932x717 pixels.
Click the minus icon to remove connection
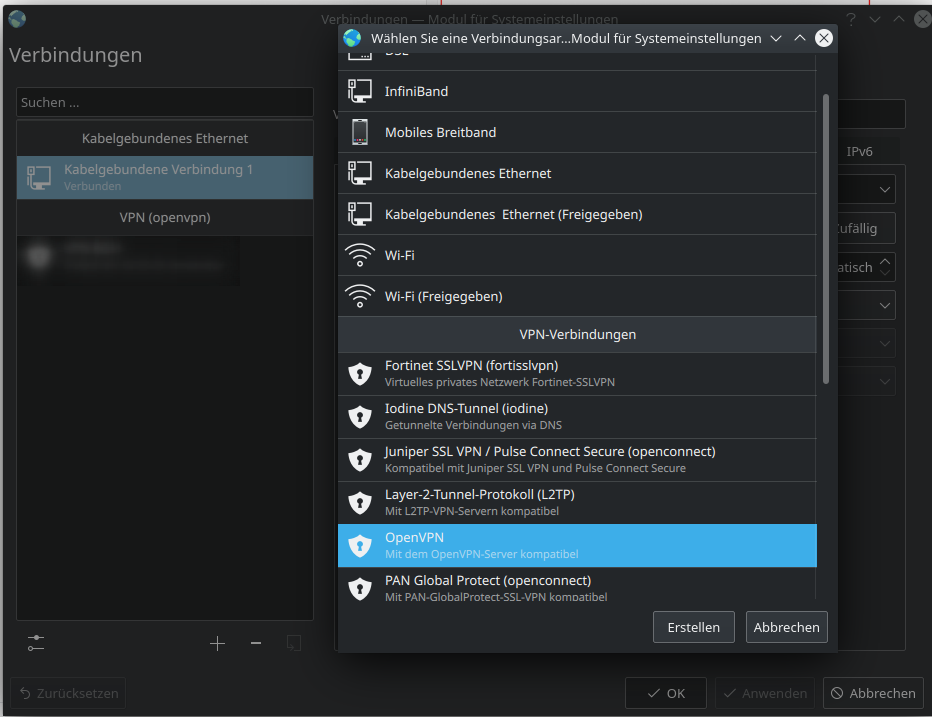(256, 643)
